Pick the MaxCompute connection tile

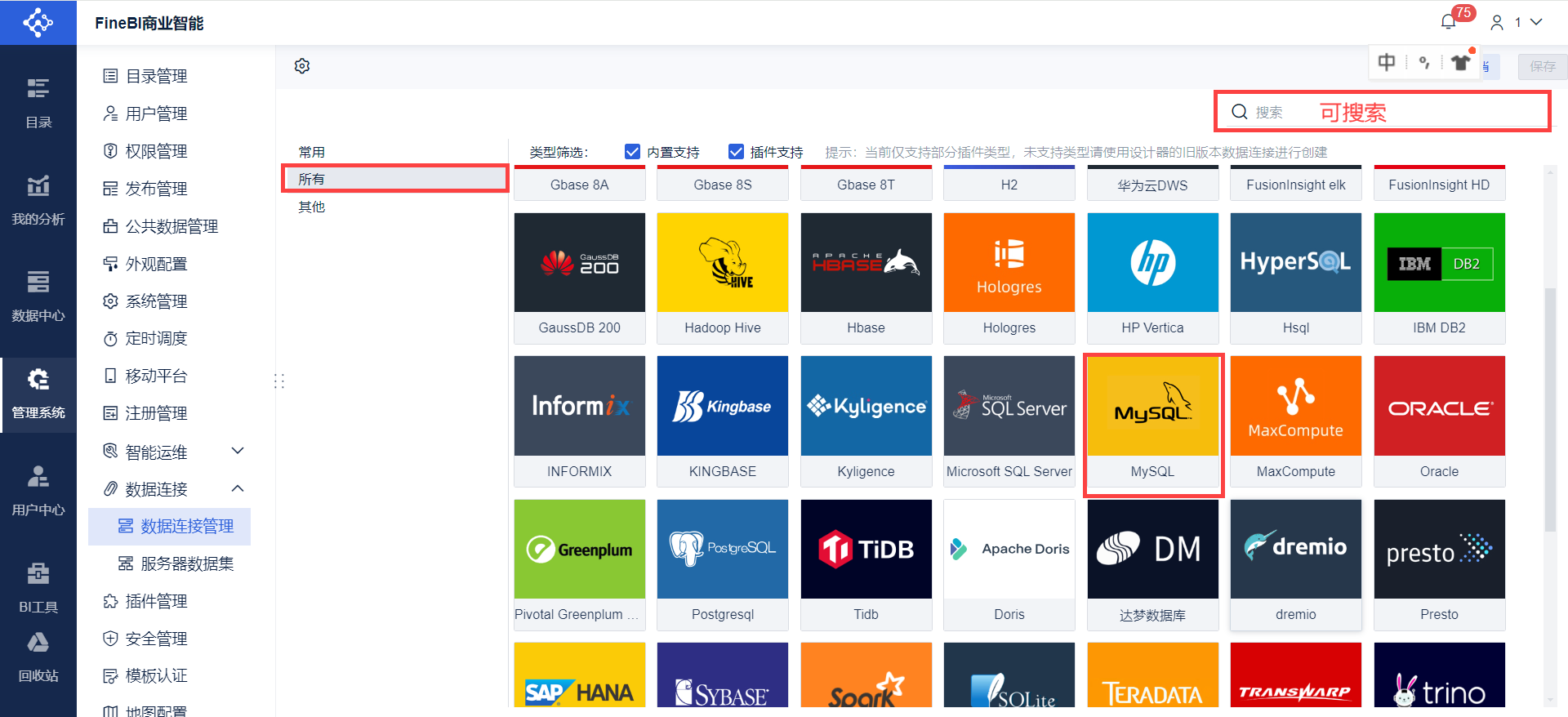(1296, 421)
